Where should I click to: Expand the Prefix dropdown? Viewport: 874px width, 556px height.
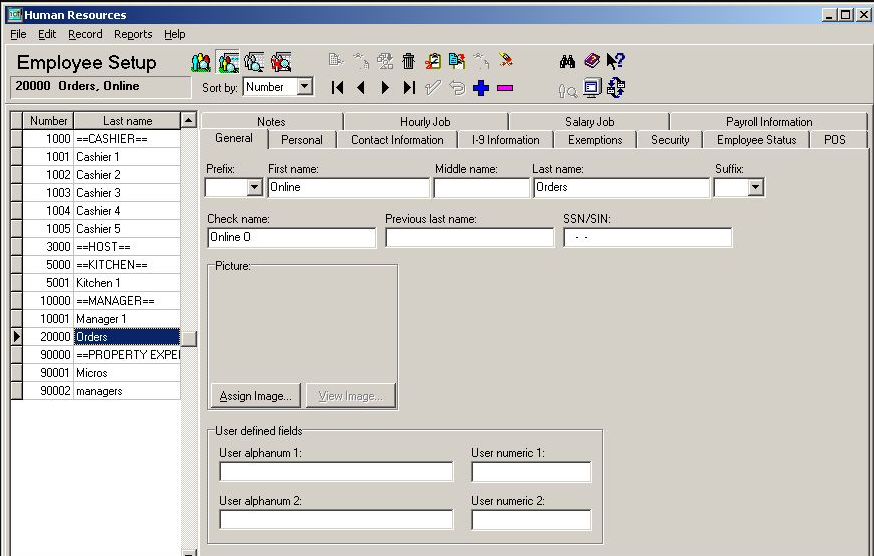point(254,187)
